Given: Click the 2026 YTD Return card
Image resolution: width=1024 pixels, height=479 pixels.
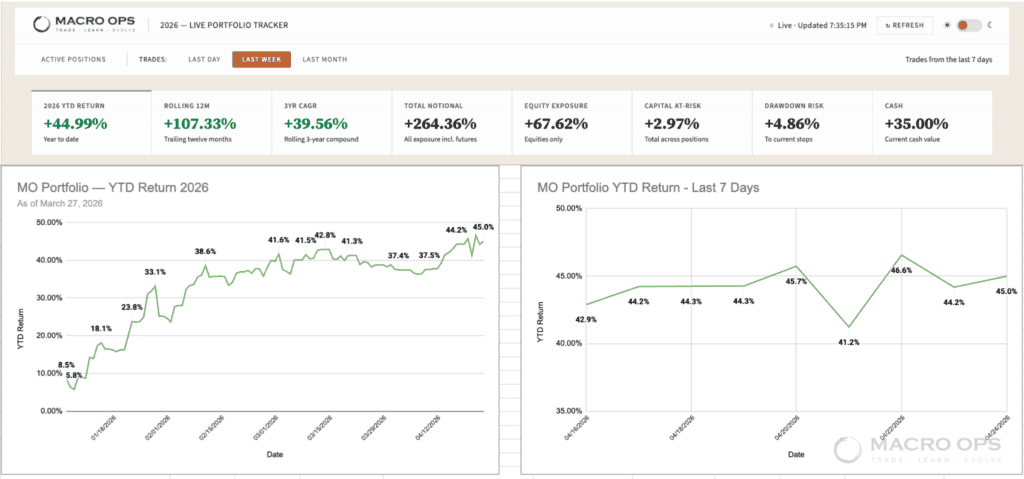Looking at the screenshot, I should coord(92,122).
